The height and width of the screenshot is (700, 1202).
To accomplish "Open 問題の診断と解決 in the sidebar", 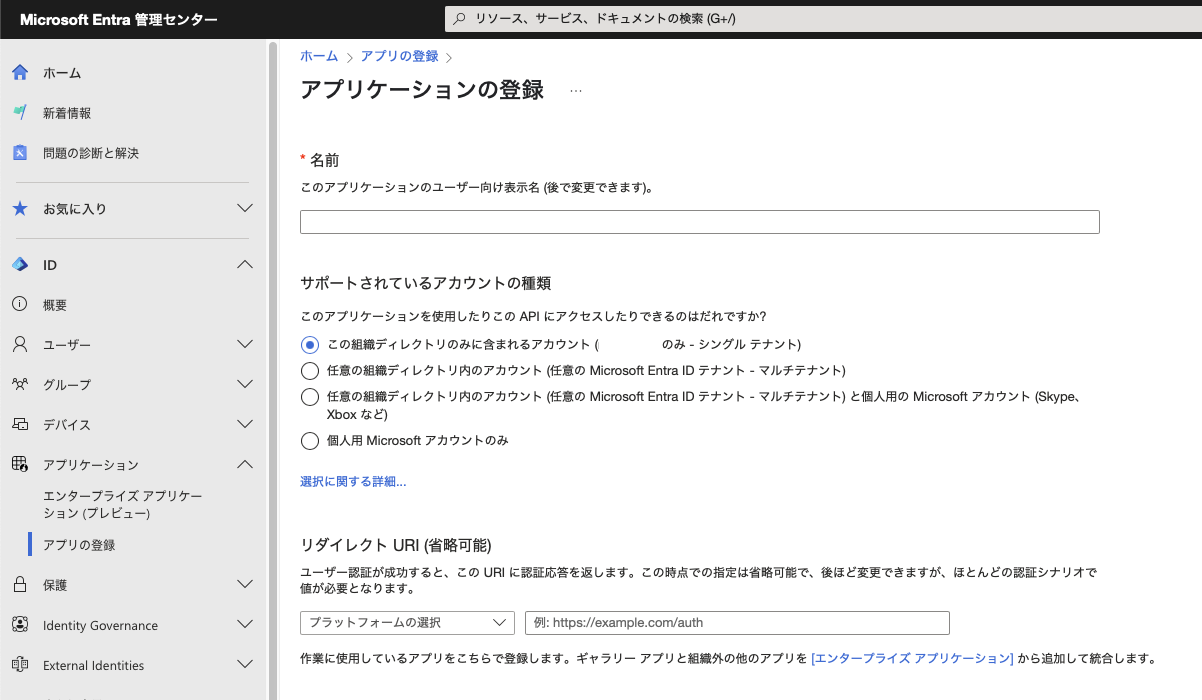I will (x=19, y=152).
